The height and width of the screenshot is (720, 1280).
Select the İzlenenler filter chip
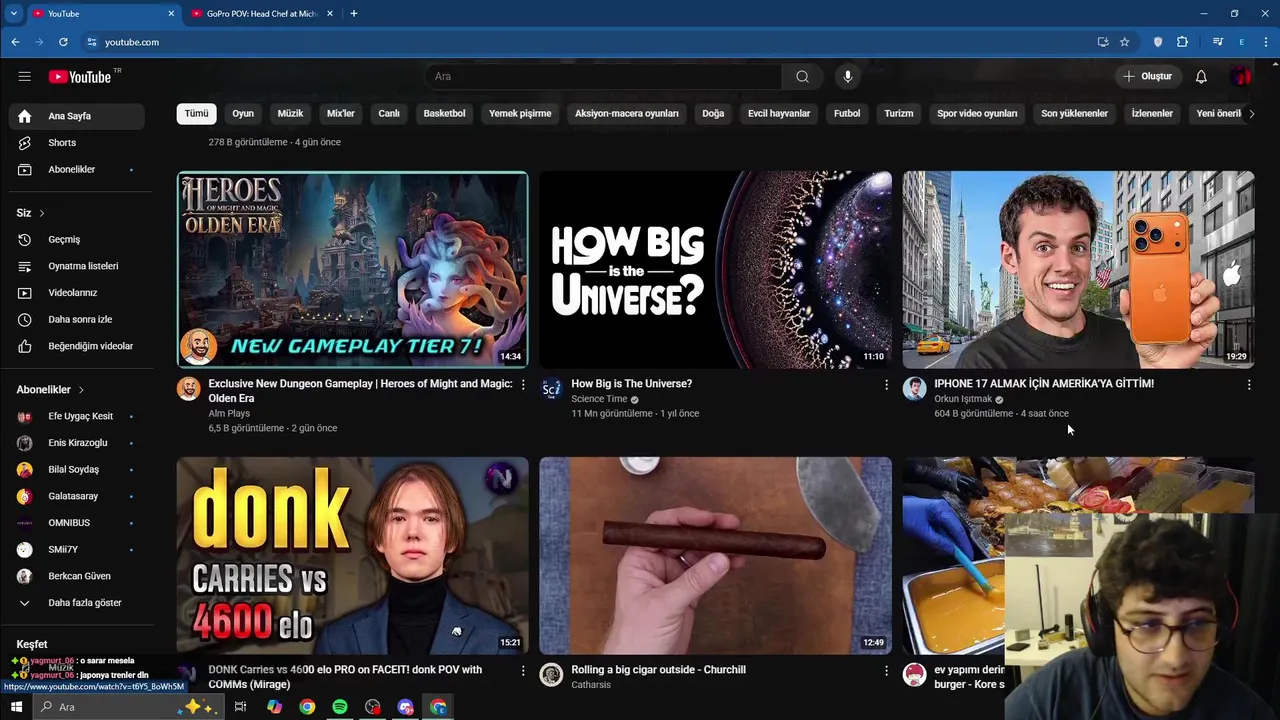click(x=1152, y=114)
